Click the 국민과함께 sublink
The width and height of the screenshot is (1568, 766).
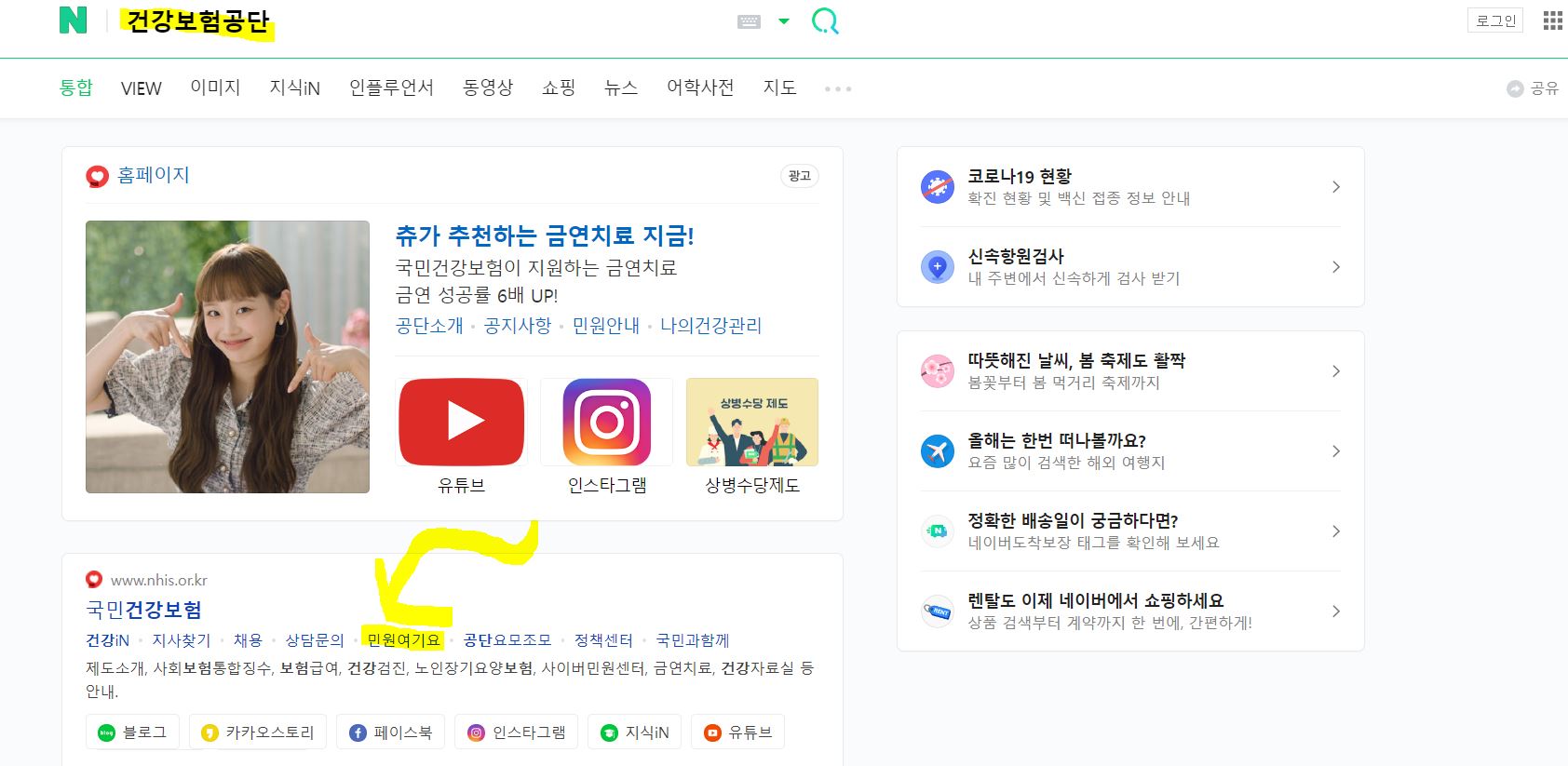point(693,640)
